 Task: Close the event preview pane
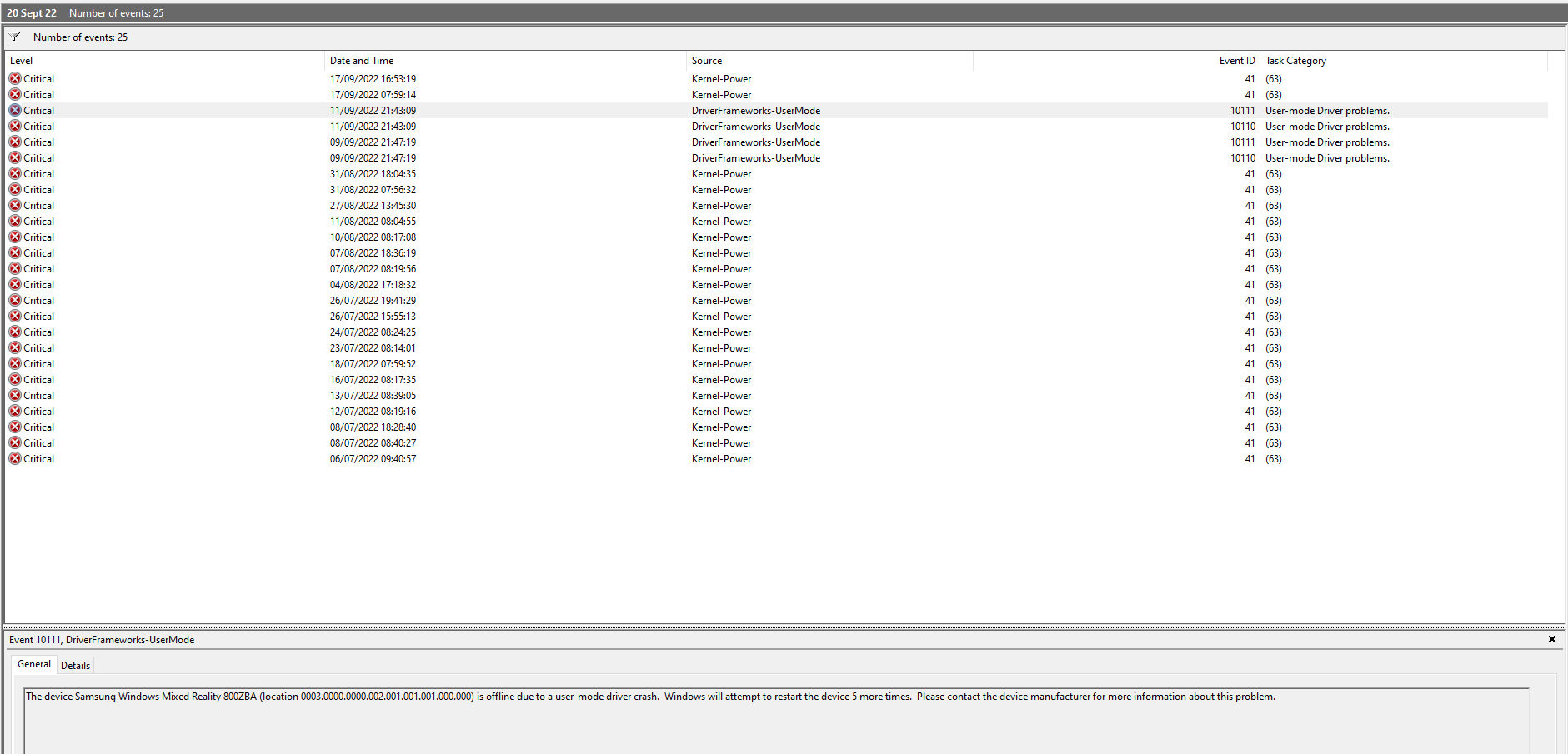pos(1552,639)
